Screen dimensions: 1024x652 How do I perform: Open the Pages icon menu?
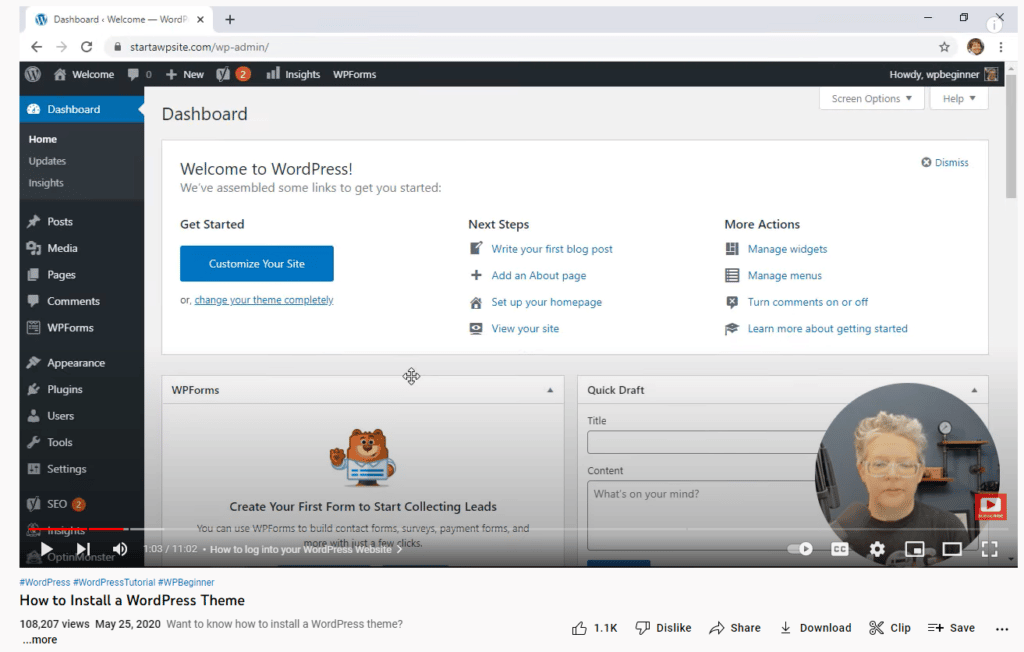[33, 274]
